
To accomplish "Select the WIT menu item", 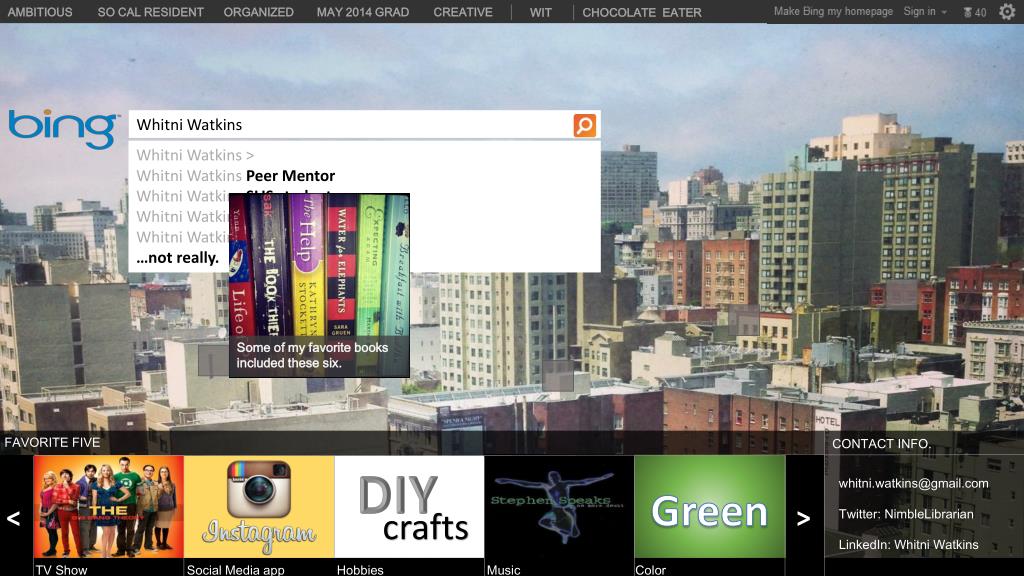I will point(541,12).
